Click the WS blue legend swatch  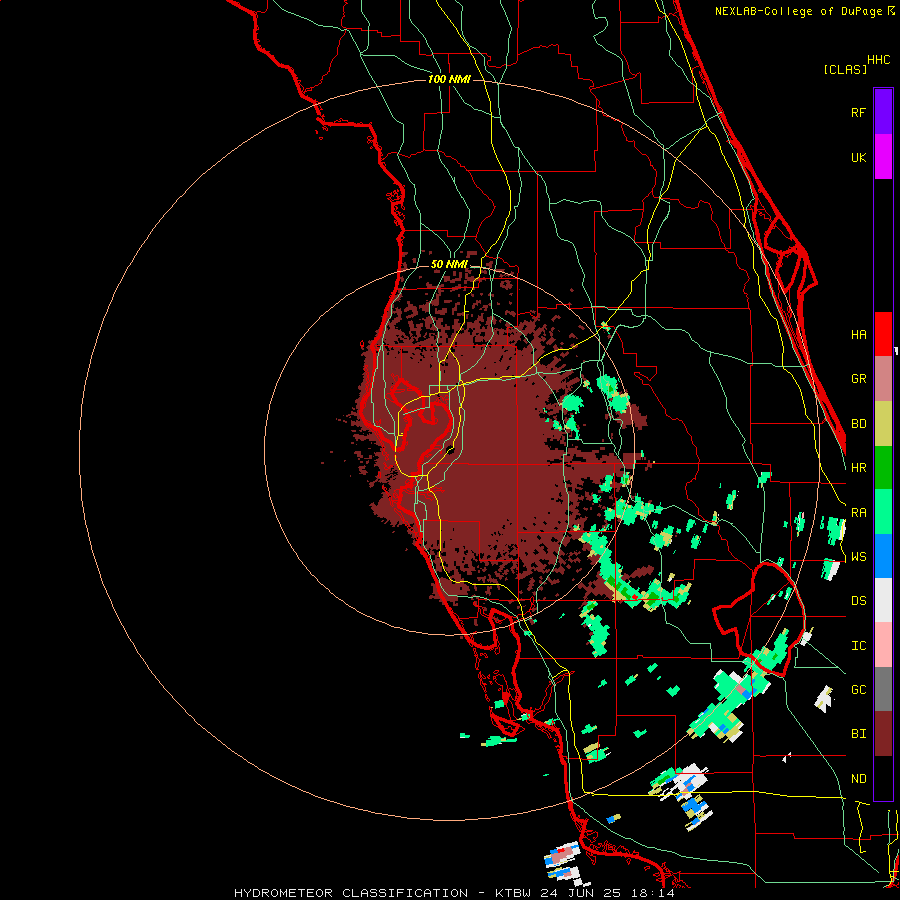coord(883,556)
